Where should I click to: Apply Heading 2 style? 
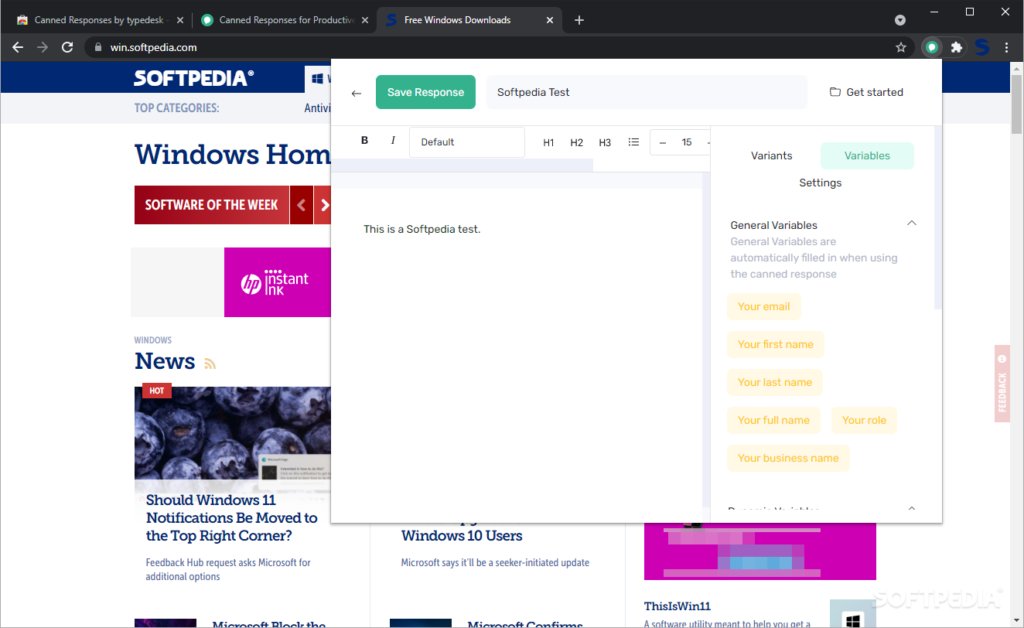pyautogui.click(x=576, y=142)
